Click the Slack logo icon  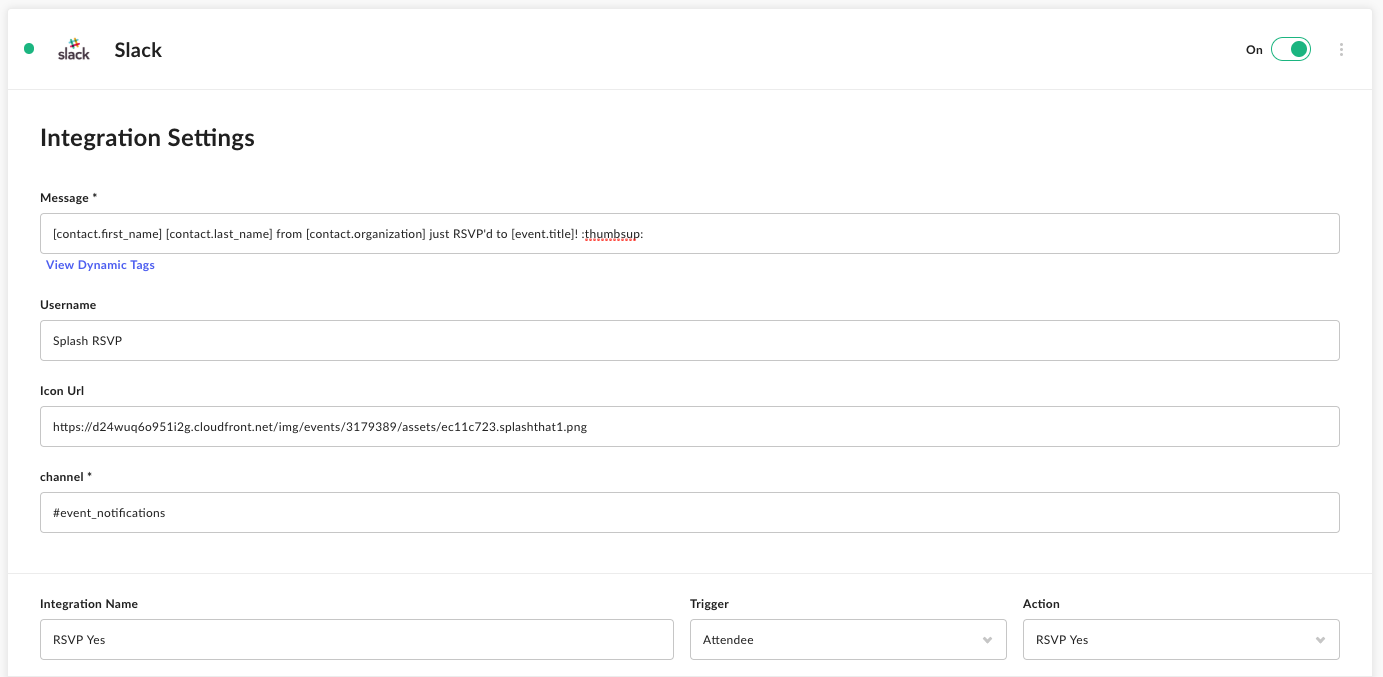(x=74, y=49)
